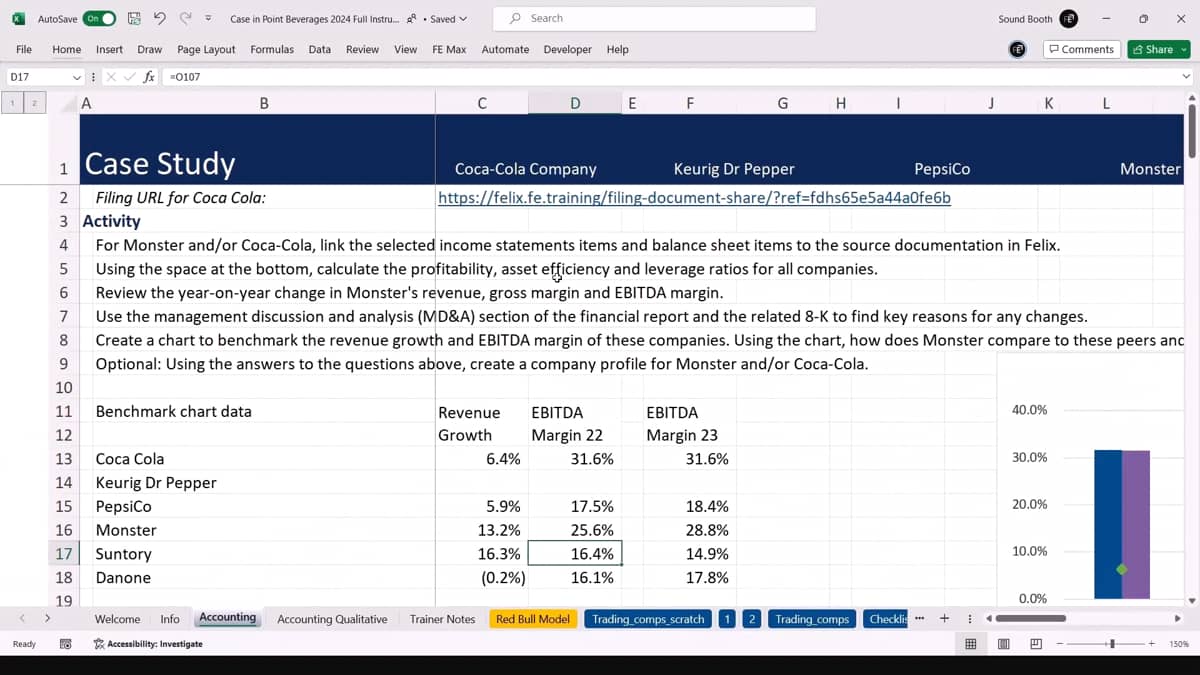Open the FE Max ribbon tab

pos(449,49)
